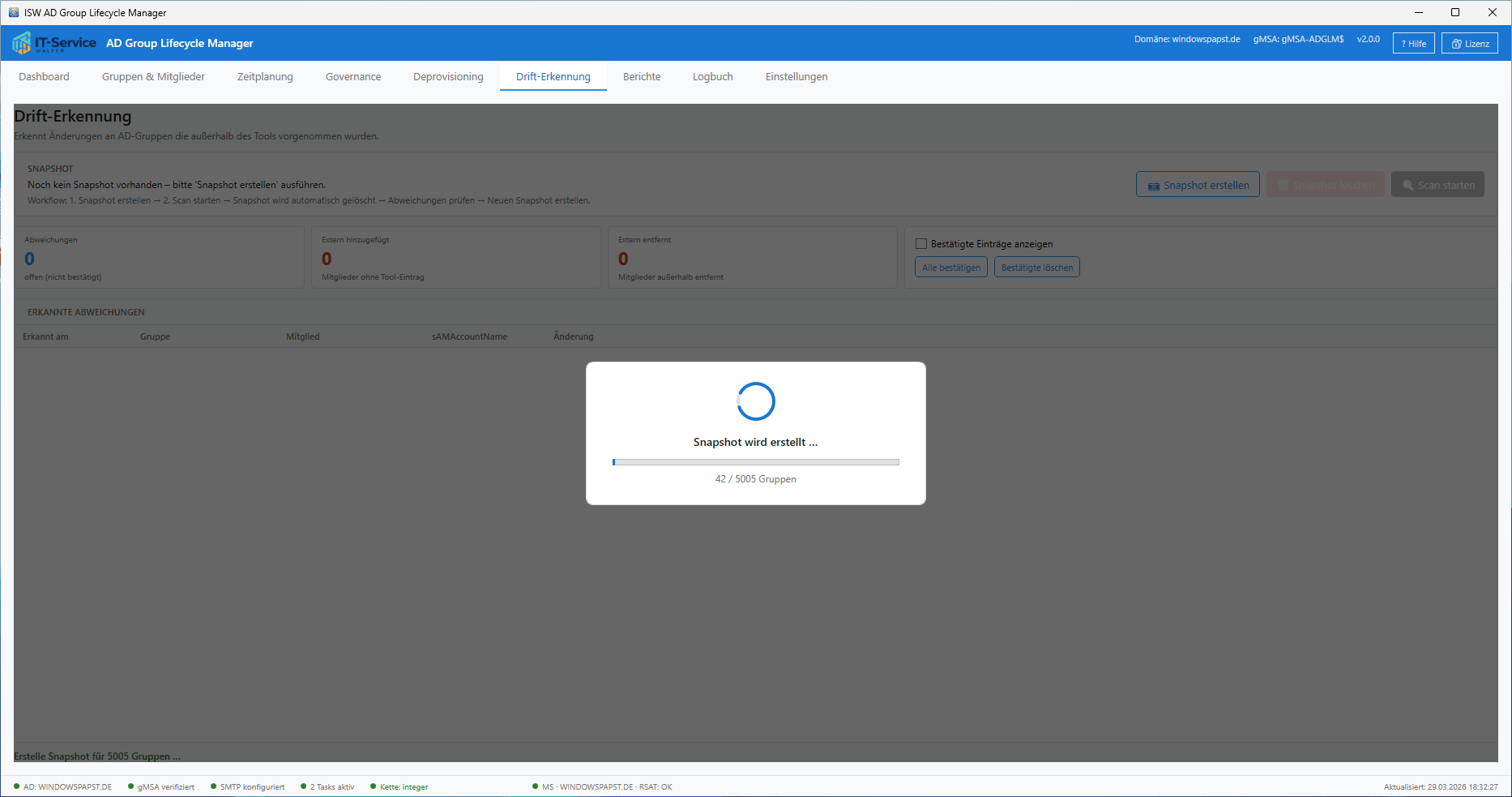This screenshot has width=1512, height=797.
Task: Click the trash icon on Snapshot löschen
Action: click(1283, 186)
